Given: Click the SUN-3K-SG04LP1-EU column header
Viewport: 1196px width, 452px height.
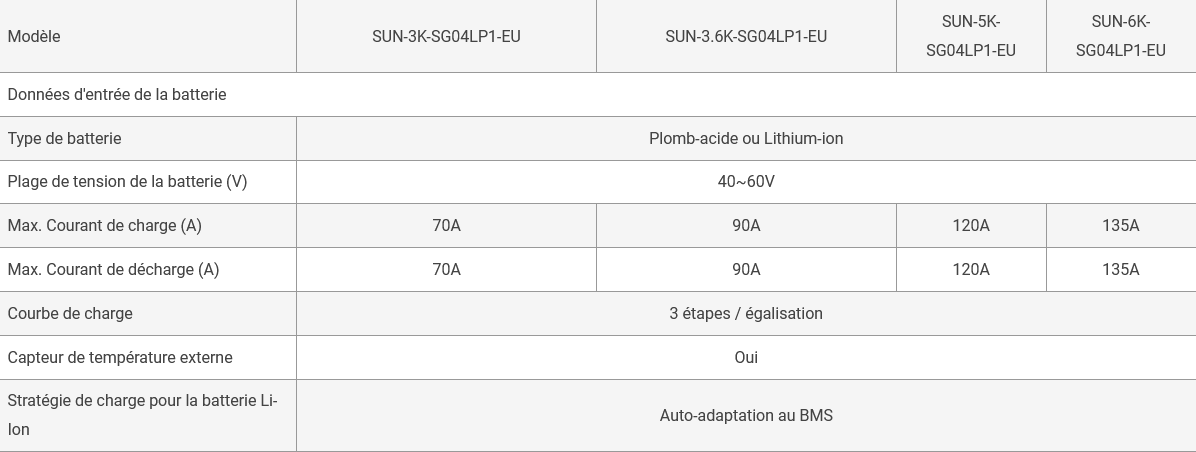Looking at the screenshot, I should click(446, 37).
